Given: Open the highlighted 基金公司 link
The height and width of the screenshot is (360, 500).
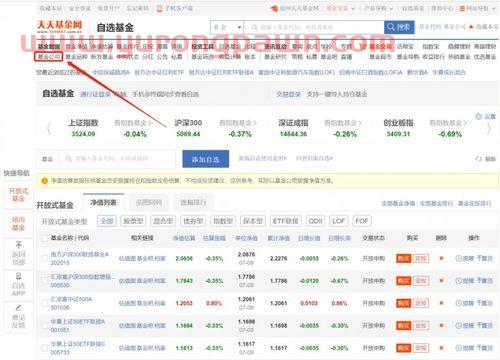Looking at the screenshot, I should [x=48, y=57].
